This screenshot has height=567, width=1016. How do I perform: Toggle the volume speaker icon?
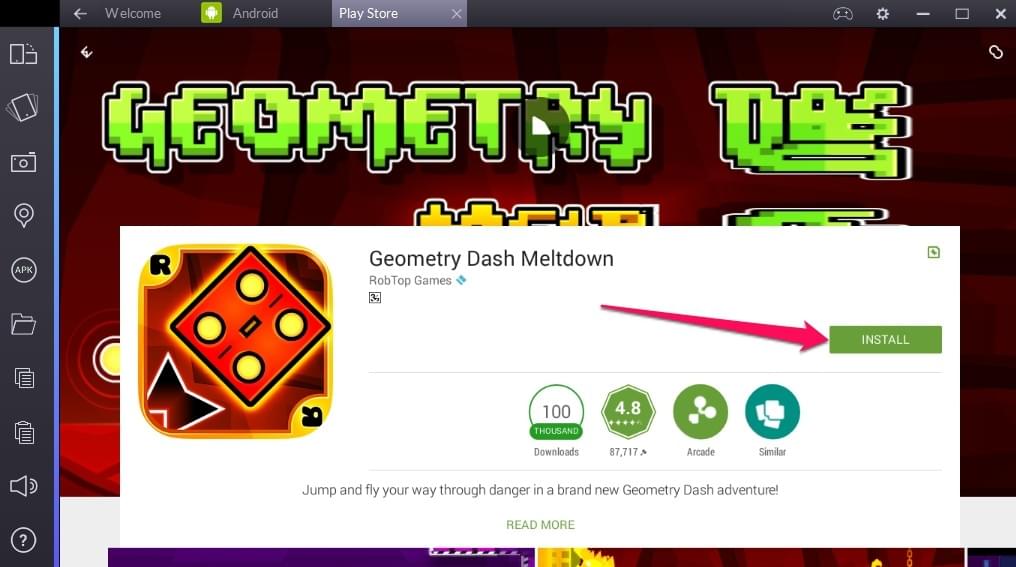(x=23, y=486)
